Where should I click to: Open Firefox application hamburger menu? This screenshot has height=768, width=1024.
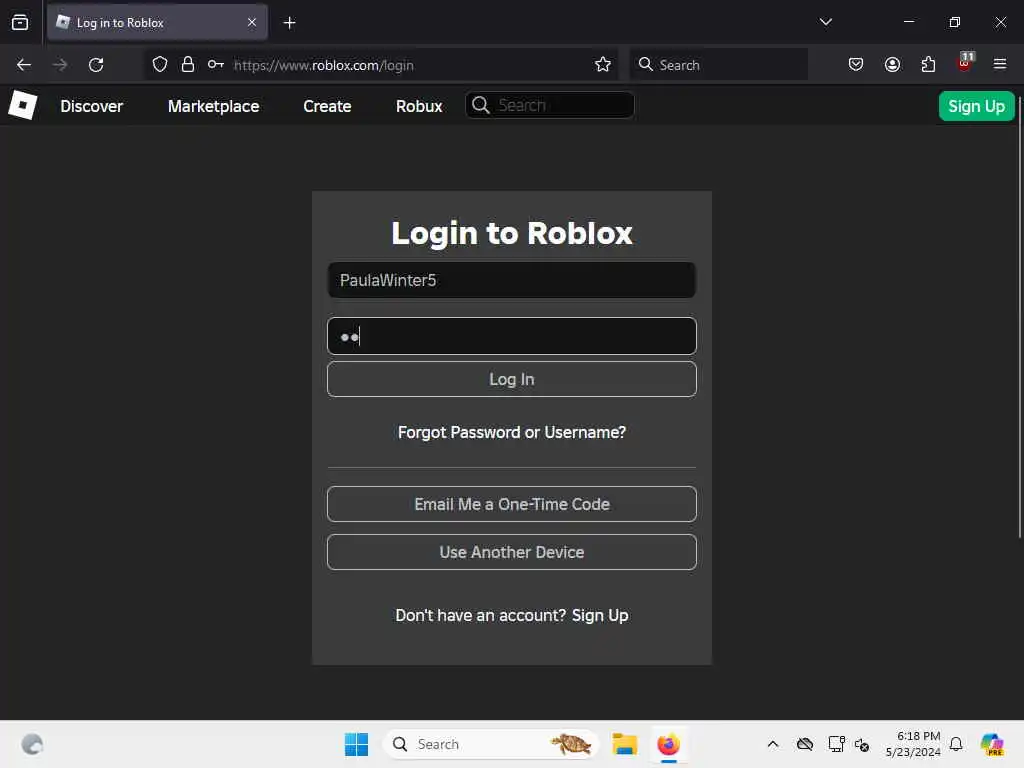click(1000, 65)
